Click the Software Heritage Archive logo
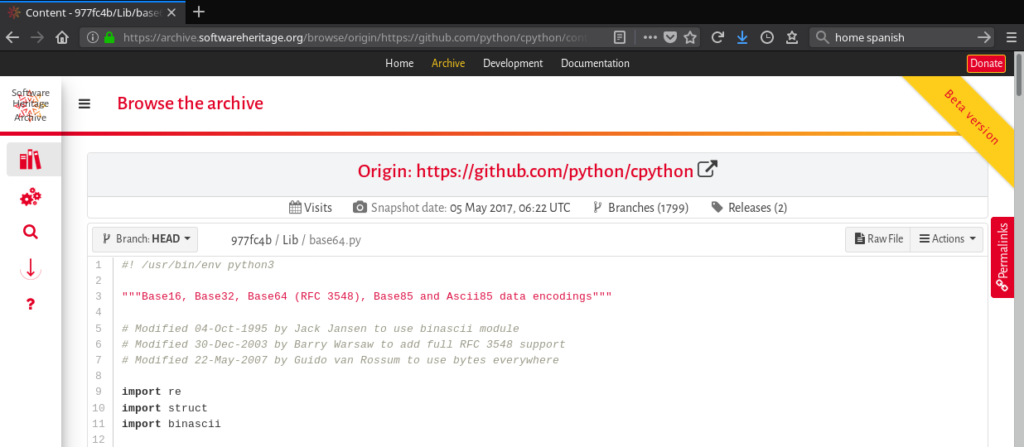The image size is (1024, 447). (x=30, y=104)
